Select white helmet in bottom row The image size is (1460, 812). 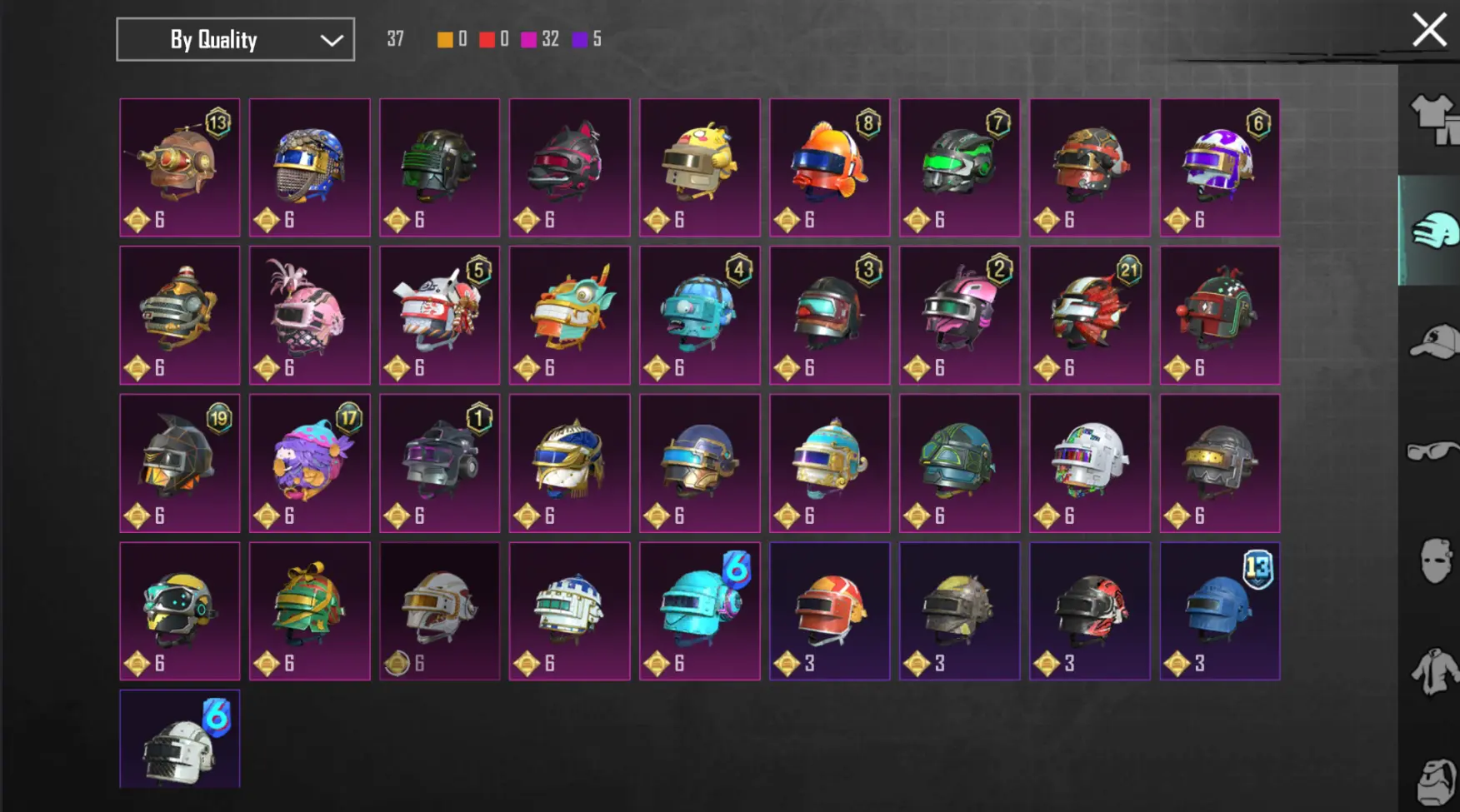tap(180, 740)
